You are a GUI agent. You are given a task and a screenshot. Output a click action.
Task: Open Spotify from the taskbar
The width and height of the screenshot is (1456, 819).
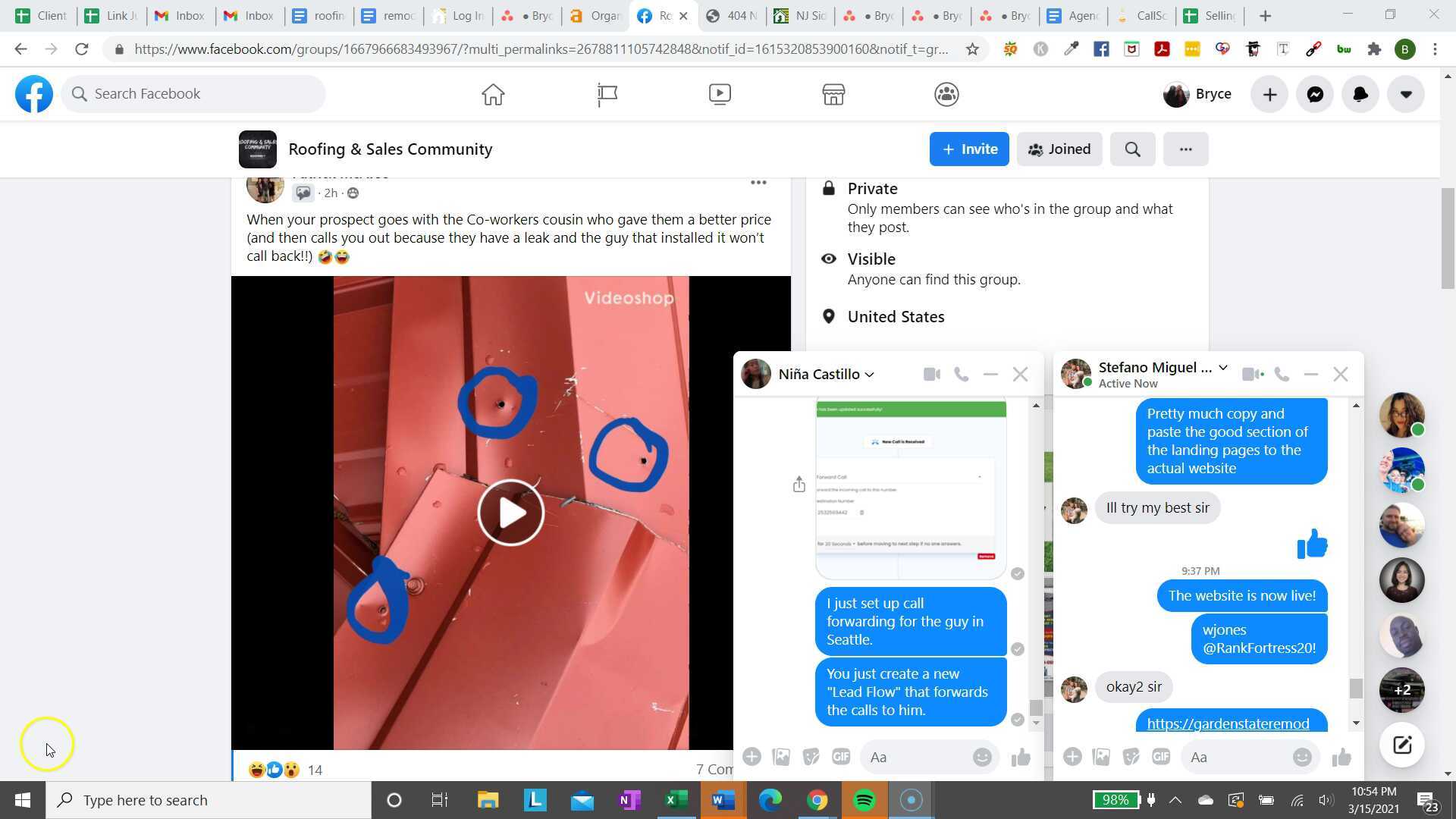(864, 800)
